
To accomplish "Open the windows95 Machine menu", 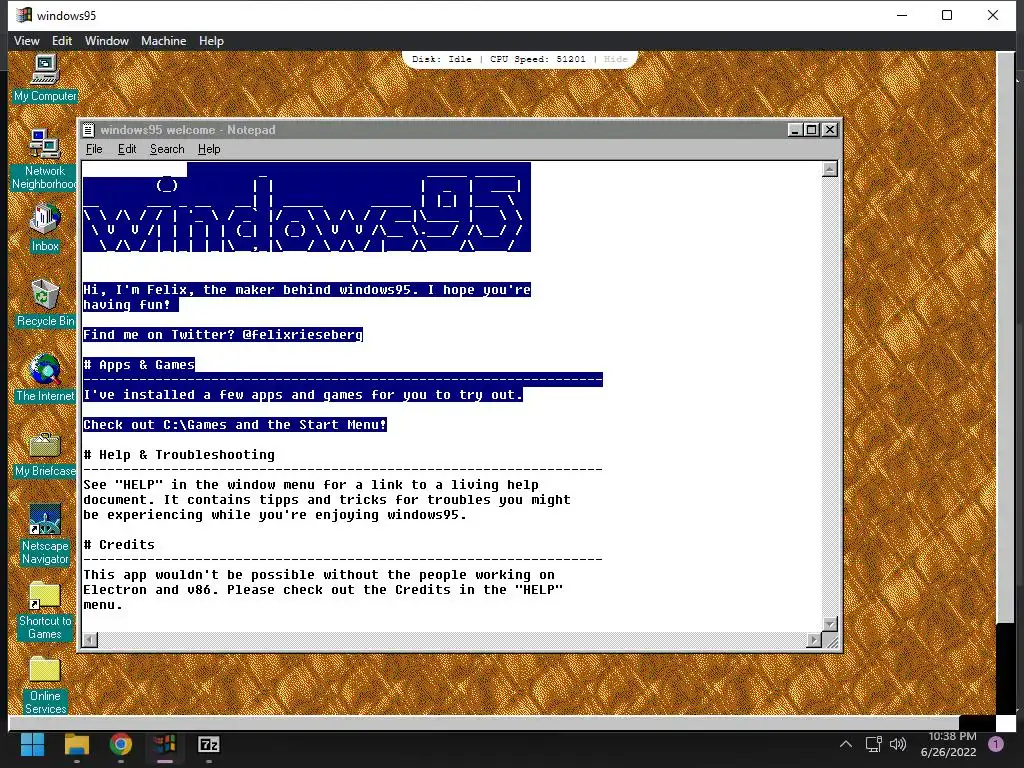I will click(x=163, y=40).
